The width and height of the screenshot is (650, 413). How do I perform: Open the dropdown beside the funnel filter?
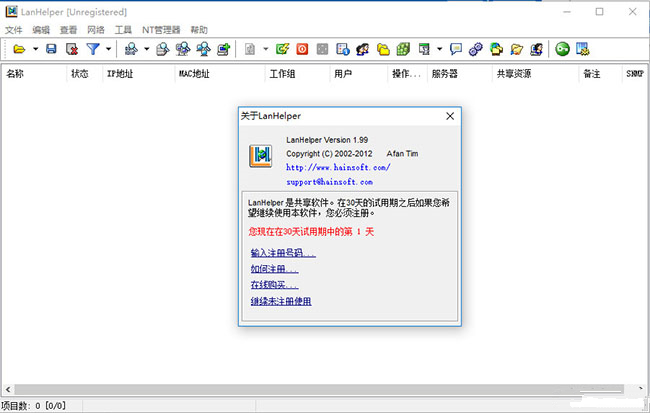[x=109, y=49]
